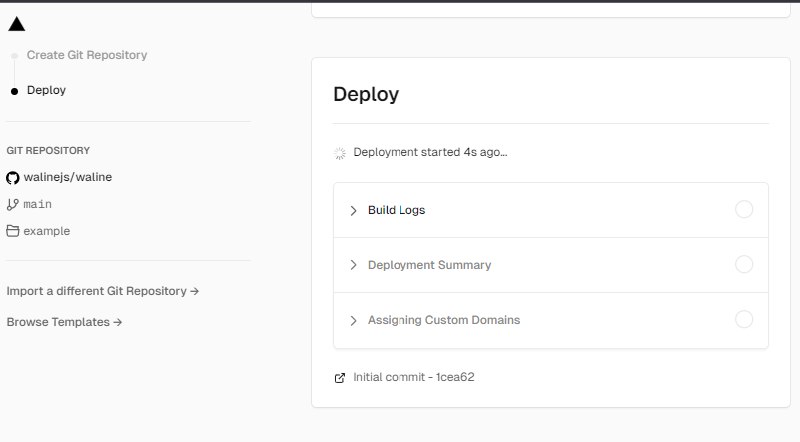The height and width of the screenshot is (442, 800).
Task: Click the Deploy step bullet dot
Action: pyautogui.click(x=14, y=91)
